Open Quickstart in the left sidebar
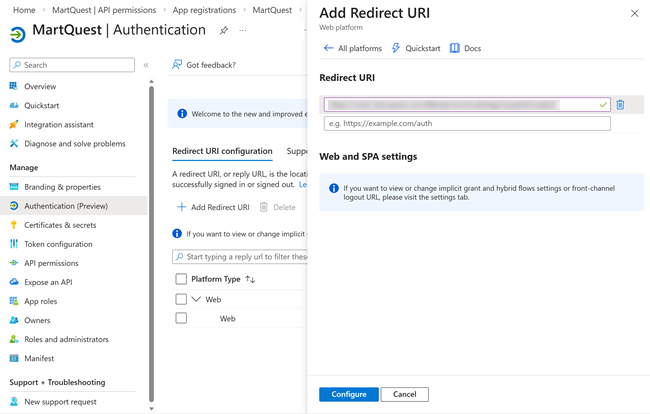 41,106
